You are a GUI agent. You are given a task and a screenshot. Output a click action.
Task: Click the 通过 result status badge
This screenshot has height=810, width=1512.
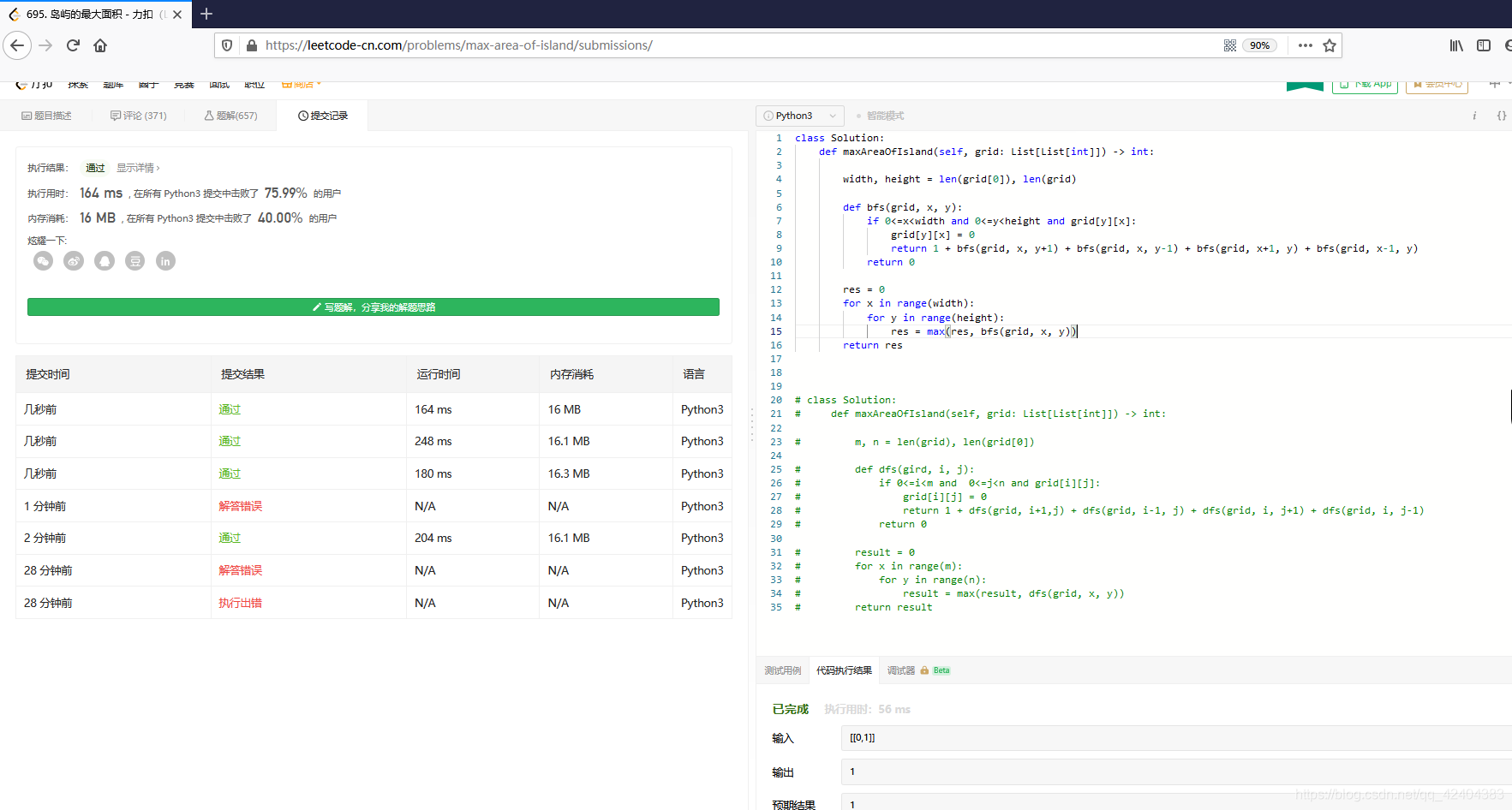click(x=95, y=168)
